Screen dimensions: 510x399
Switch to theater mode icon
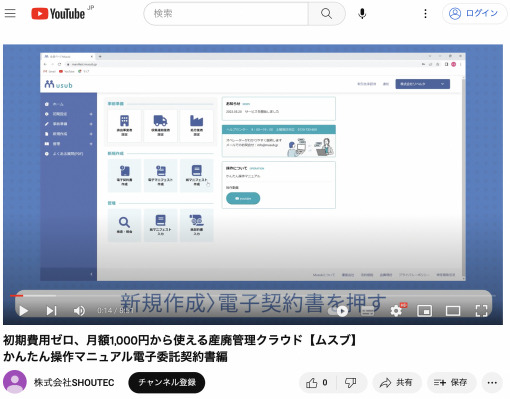click(x=453, y=311)
